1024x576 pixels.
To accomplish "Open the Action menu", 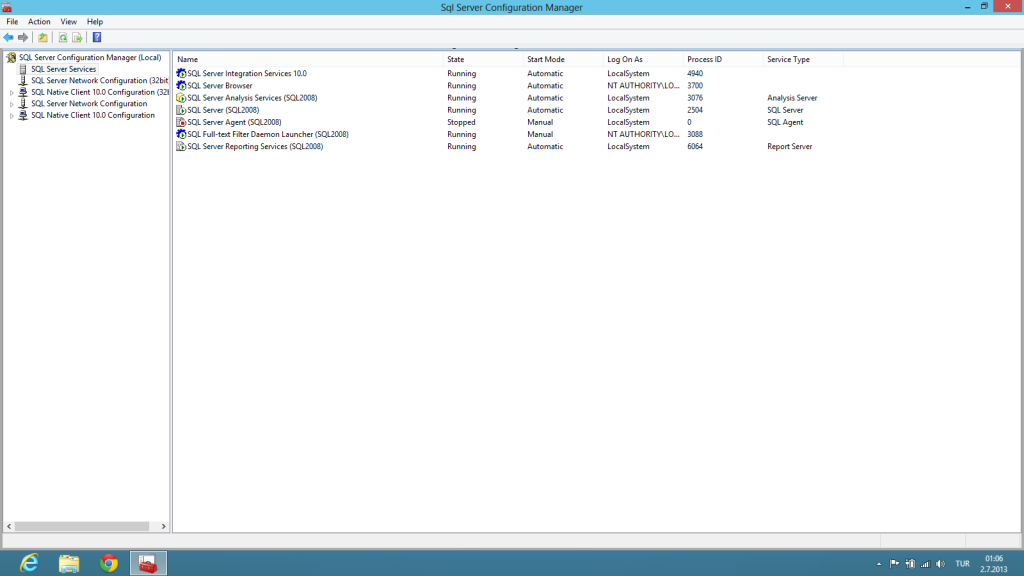I will [39, 22].
